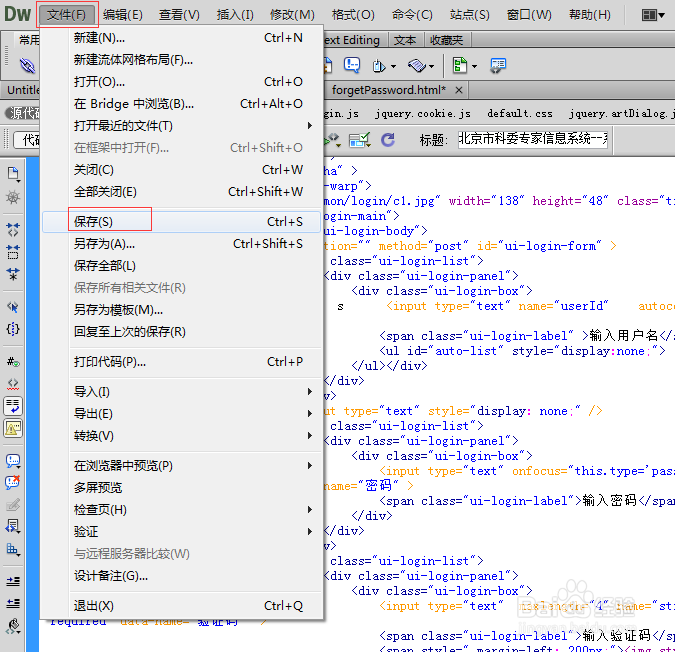
Task: Open related file default.css
Action: [520, 114]
